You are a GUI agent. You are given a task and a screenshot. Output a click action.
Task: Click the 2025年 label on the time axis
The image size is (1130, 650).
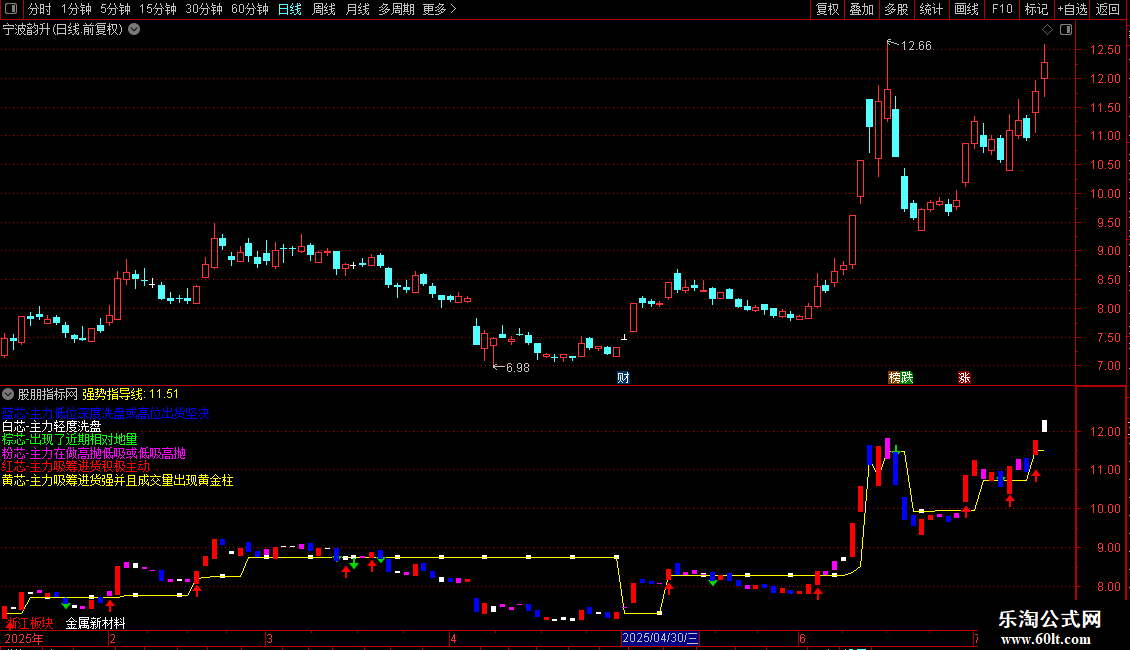[x=24, y=638]
